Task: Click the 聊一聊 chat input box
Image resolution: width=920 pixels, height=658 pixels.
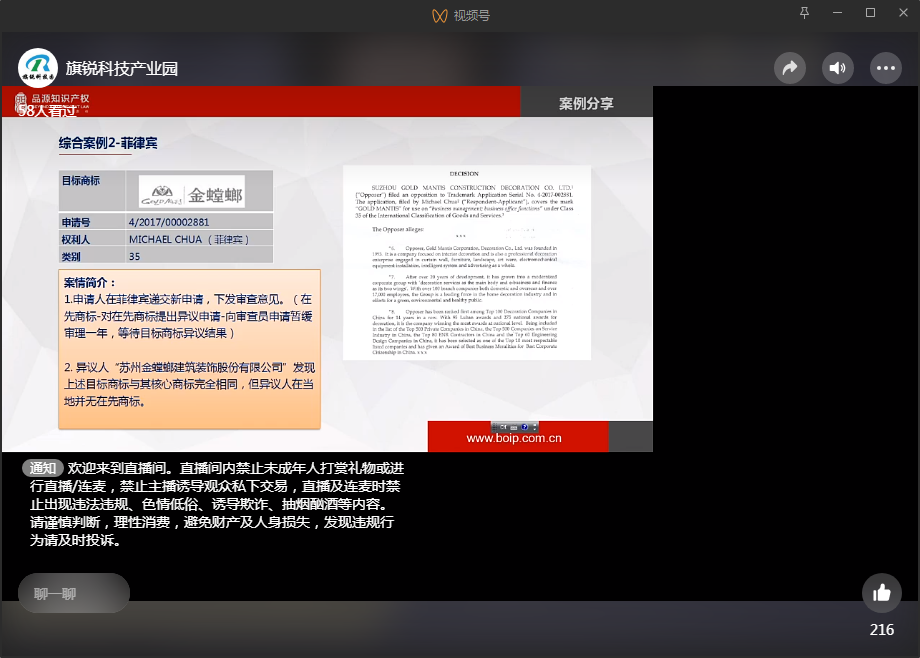Action: click(x=74, y=593)
